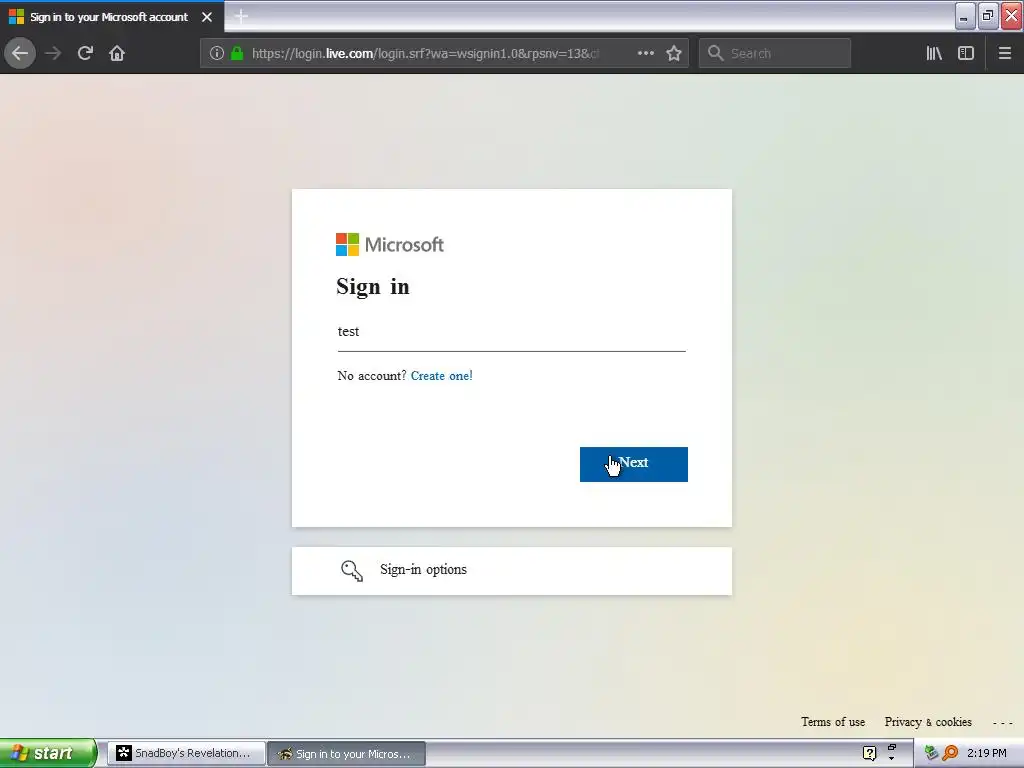
Task: Open the Firefox hamburger menu
Action: (x=1005, y=53)
